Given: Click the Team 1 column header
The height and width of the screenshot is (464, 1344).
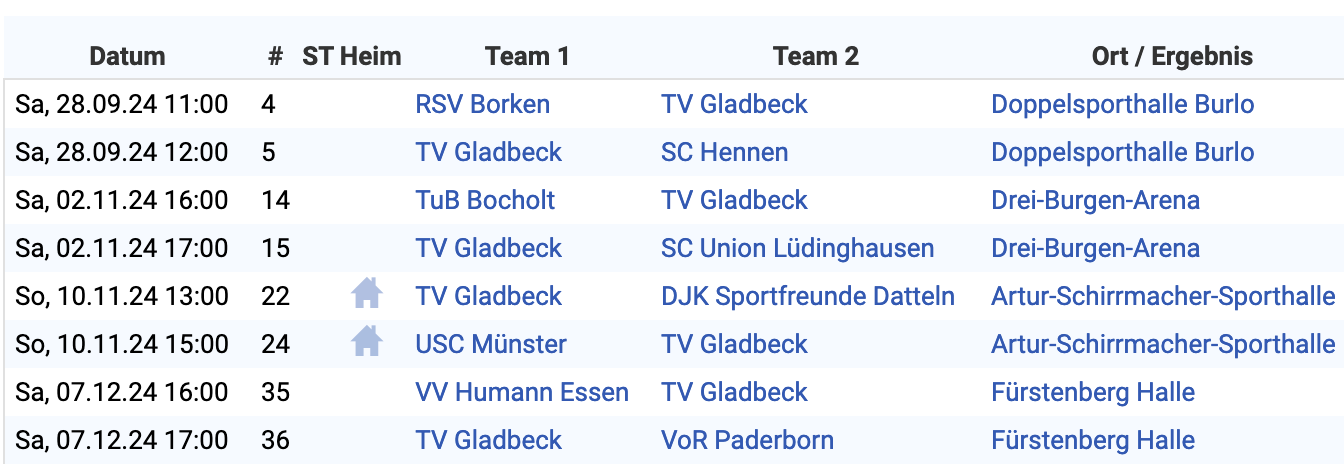Looking at the screenshot, I should point(527,56).
